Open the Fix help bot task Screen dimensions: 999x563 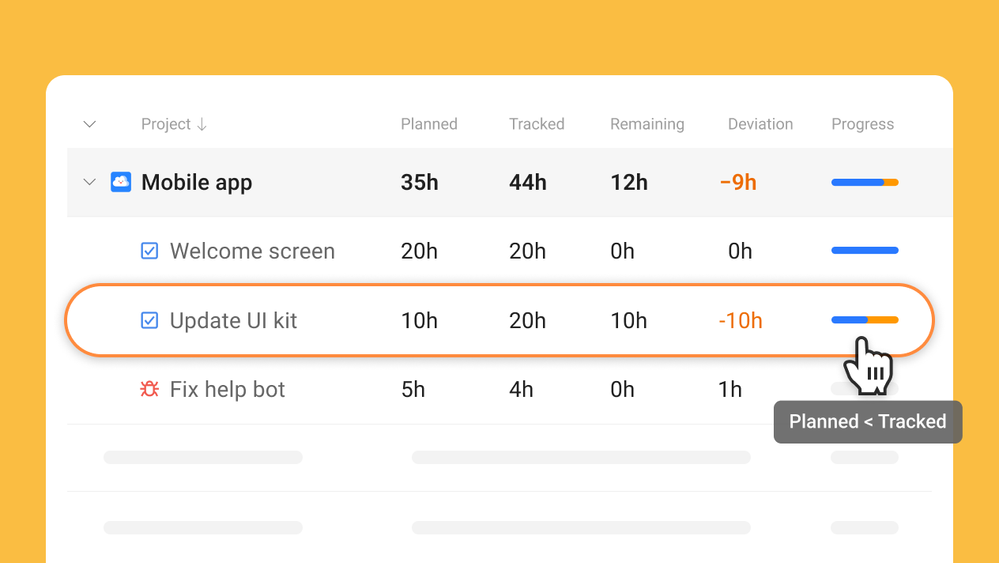tap(227, 389)
